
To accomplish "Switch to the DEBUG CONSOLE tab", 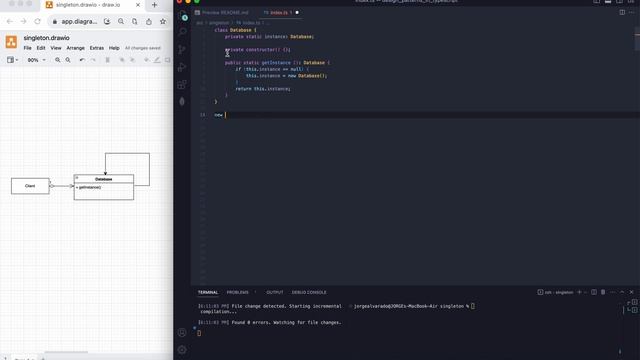I will 309,292.
